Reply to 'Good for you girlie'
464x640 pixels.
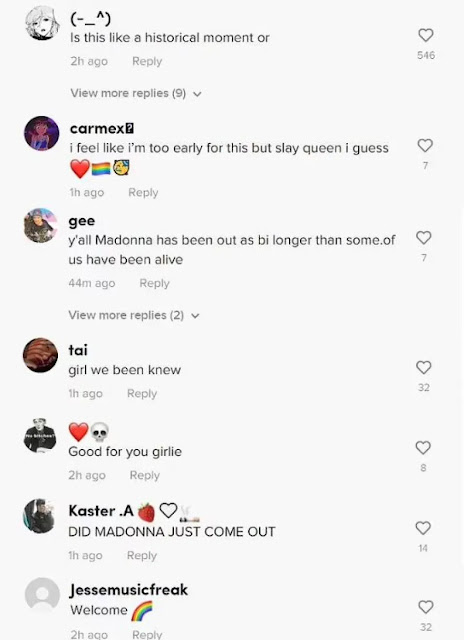pos(144,475)
